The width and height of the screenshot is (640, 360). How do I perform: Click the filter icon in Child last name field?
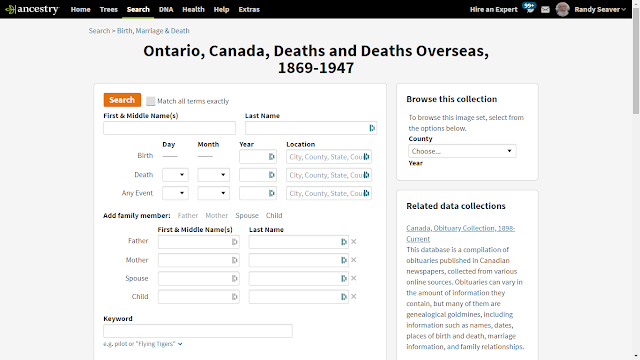point(344,297)
